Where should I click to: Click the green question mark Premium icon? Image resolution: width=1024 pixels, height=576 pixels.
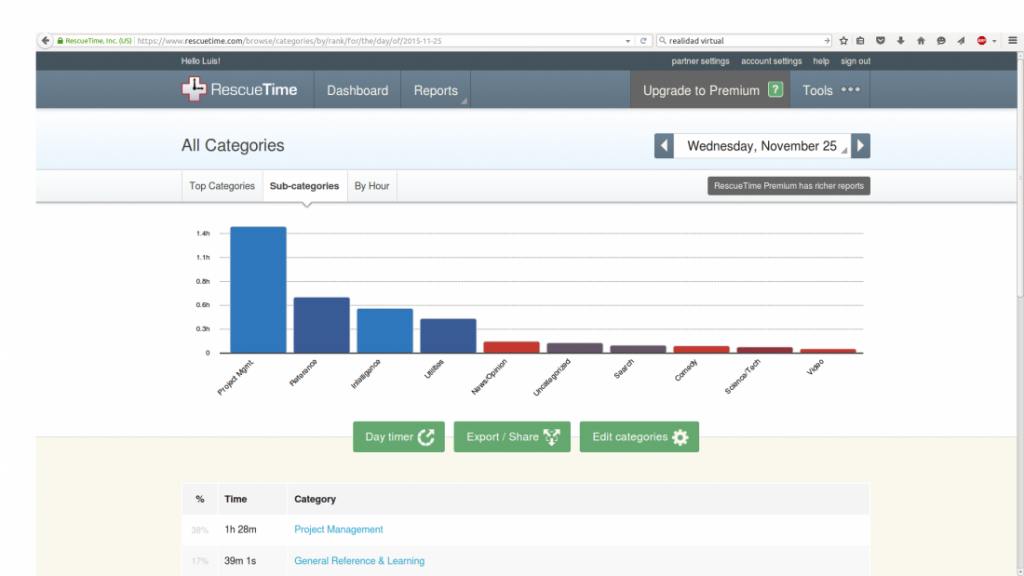775,89
